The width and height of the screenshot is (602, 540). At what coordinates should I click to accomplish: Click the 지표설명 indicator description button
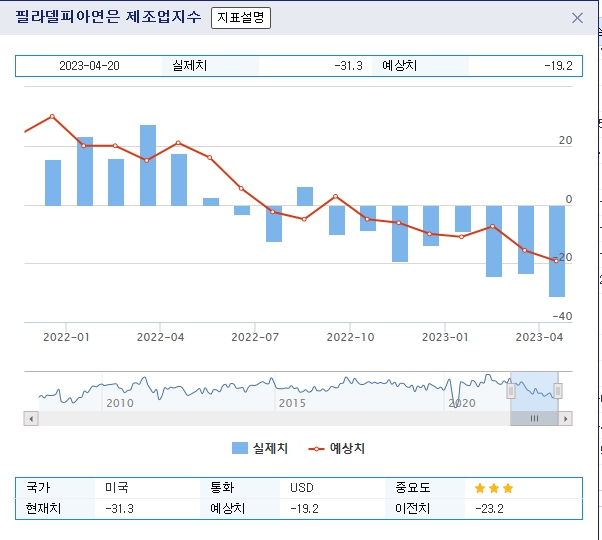[x=241, y=18]
